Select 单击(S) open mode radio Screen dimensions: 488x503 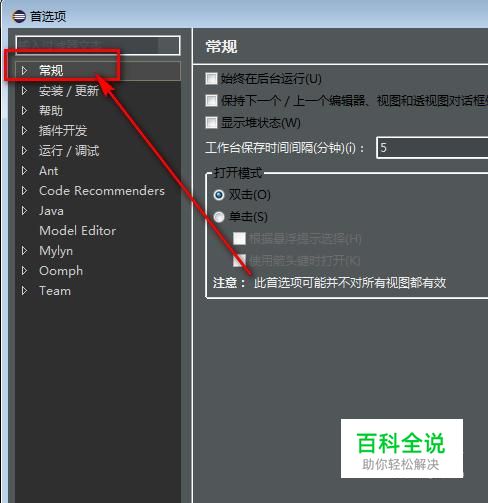(219, 217)
